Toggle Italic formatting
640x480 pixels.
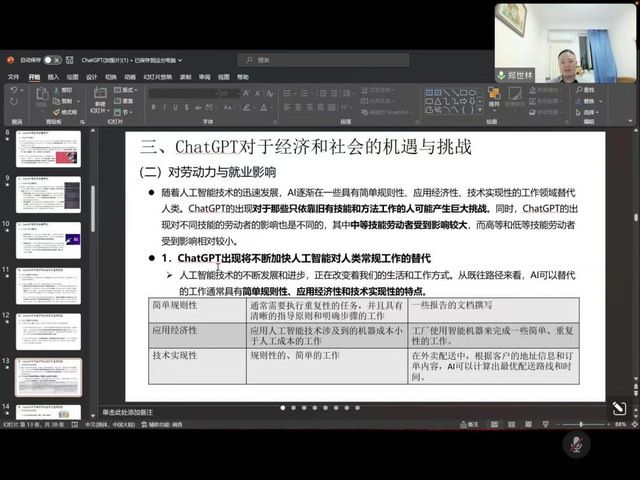pos(164,107)
